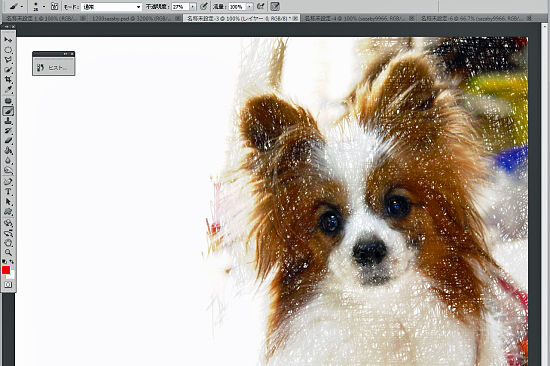Close the 名称未設定 1 tab

tap(83, 18)
